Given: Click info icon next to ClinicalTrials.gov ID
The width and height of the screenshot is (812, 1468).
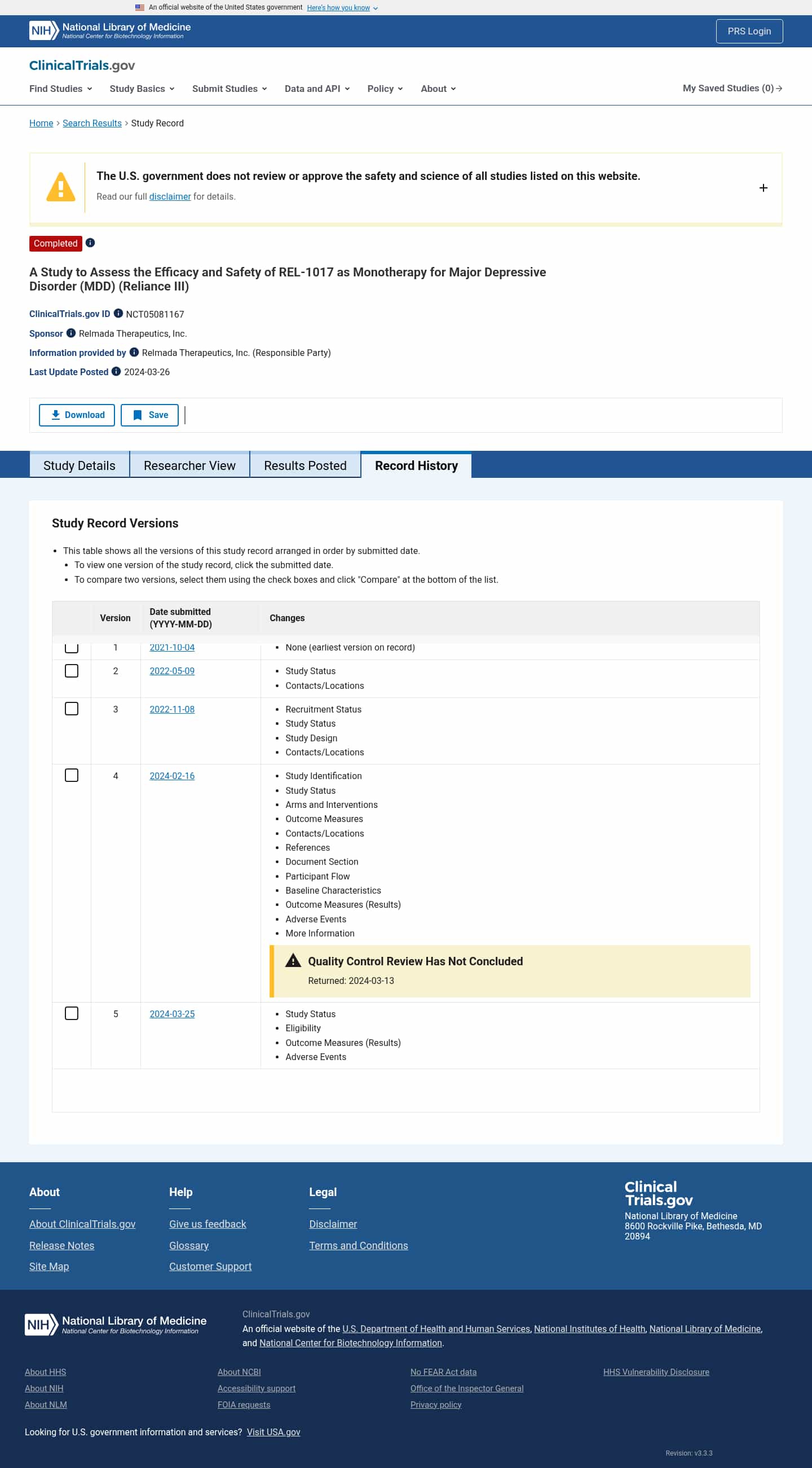Looking at the screenshot, I should [x=118, y=314].
